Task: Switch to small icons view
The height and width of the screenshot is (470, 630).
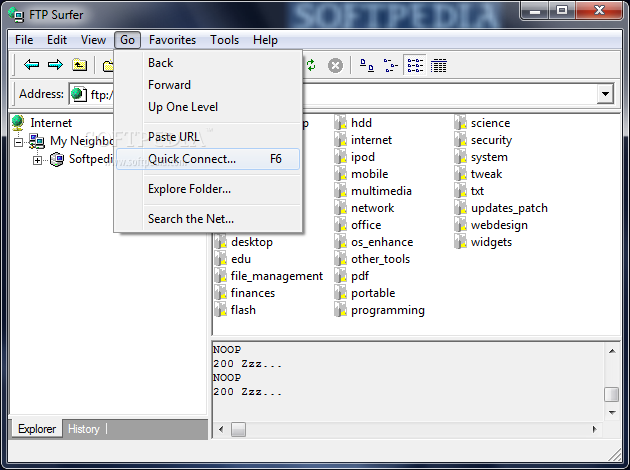Action: [390, 65]
